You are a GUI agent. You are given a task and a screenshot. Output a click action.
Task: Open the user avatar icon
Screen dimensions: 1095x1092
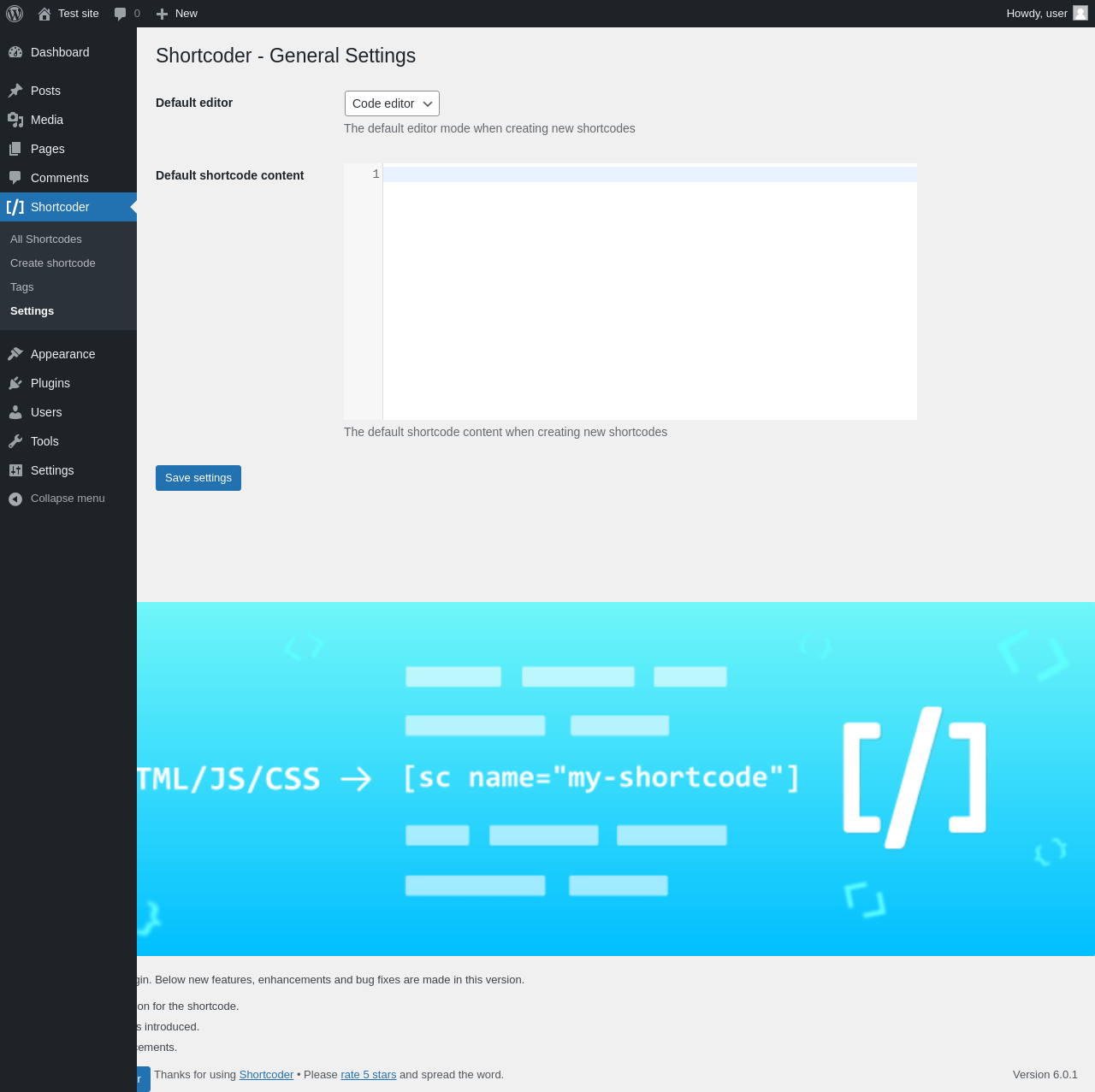[x=1080, y=13]
